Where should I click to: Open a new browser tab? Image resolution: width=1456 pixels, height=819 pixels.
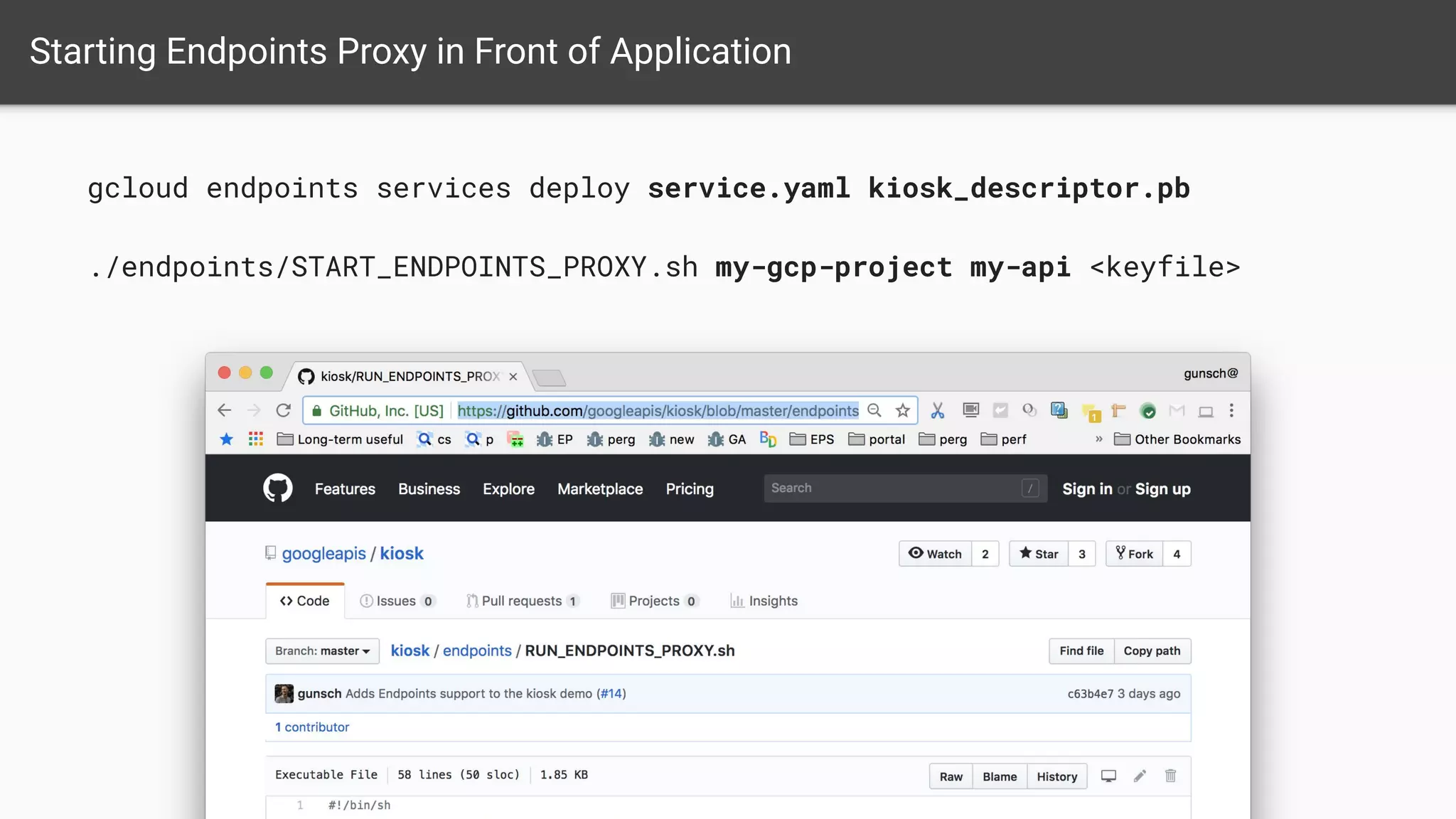click(549, 378)
